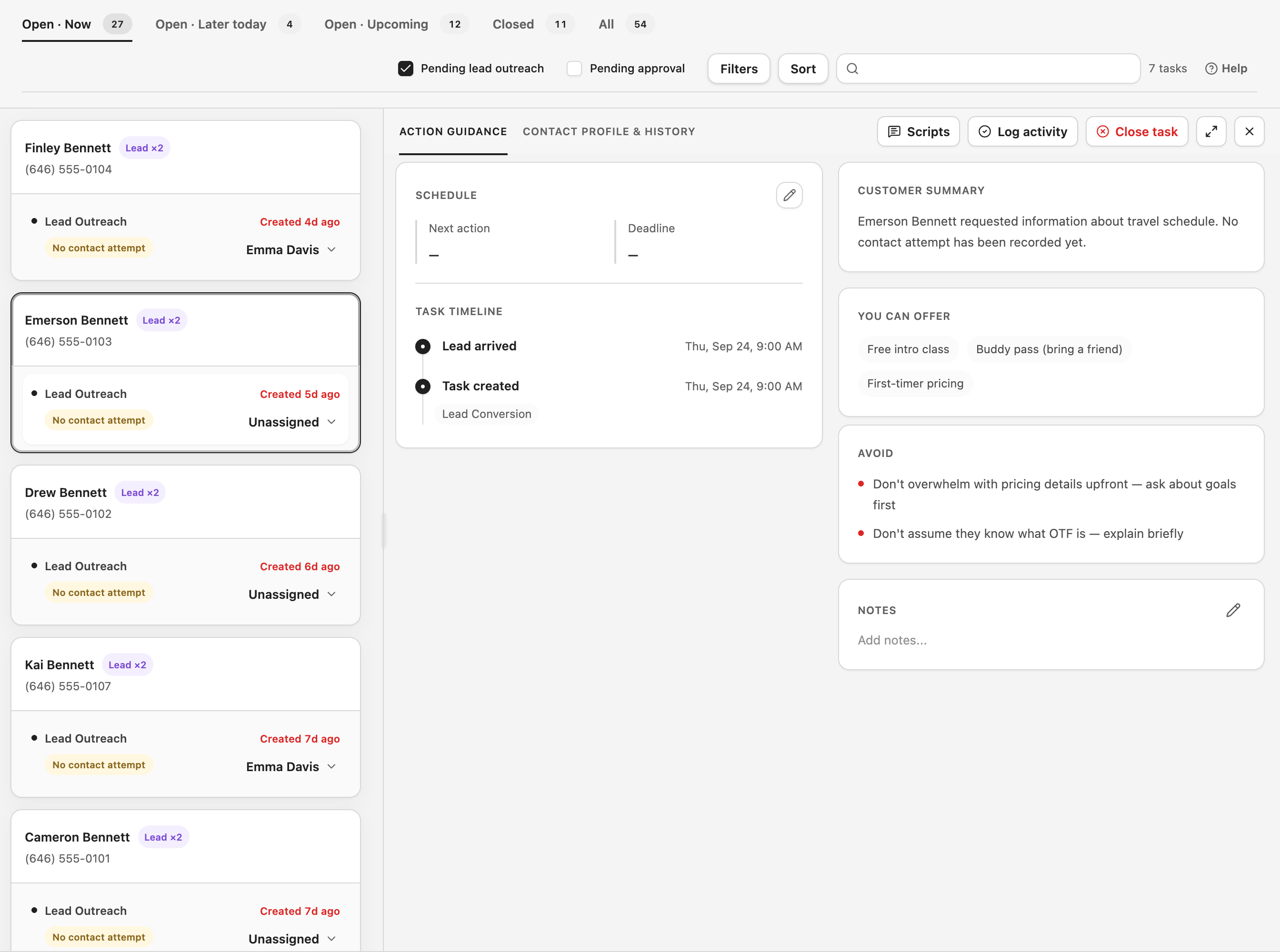Switch to Open · Later today tab
Image resolution: width=1280 pixels, height=952 pixels.
228,24
